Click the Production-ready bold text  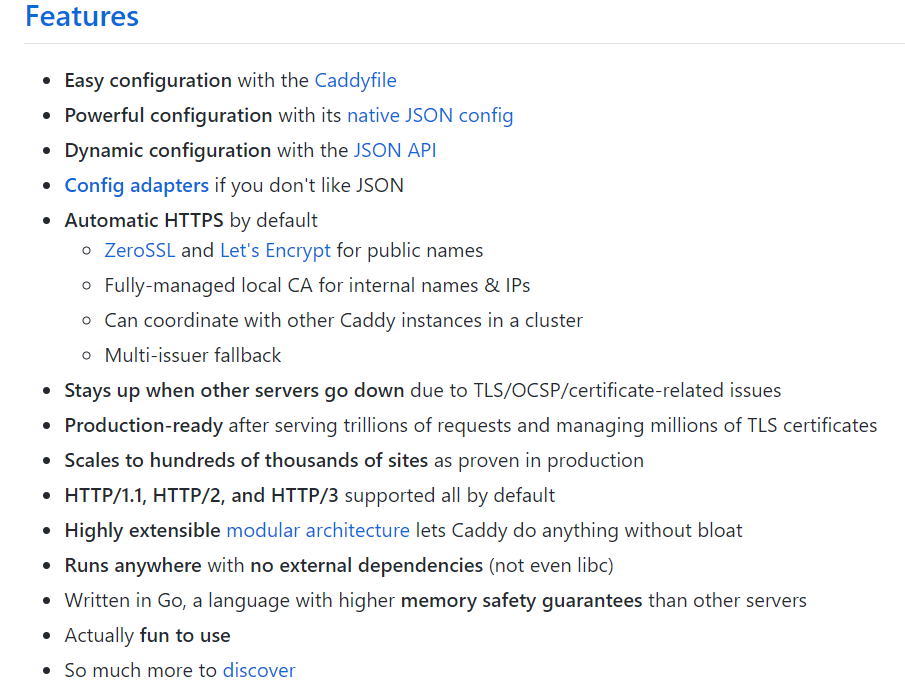(x=144, y=425)
